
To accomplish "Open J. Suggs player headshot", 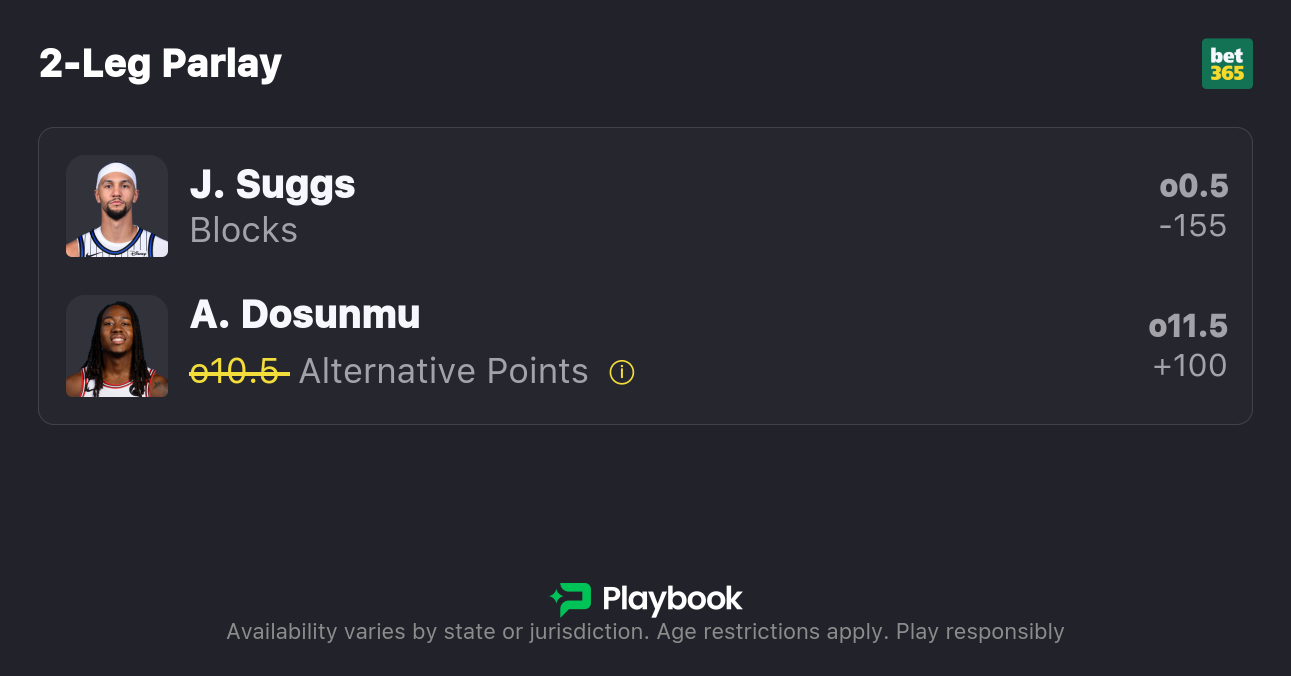I will (117, 206).
